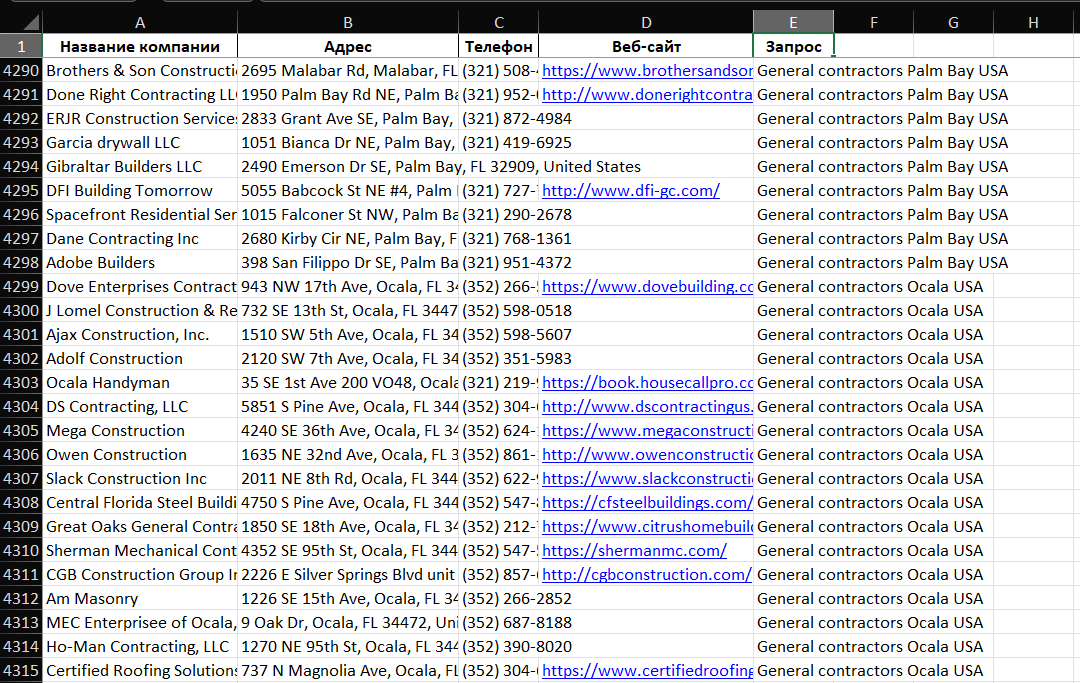
Task: Select address '398 San Filippo Dr SE'
Action: click(348, 262)
